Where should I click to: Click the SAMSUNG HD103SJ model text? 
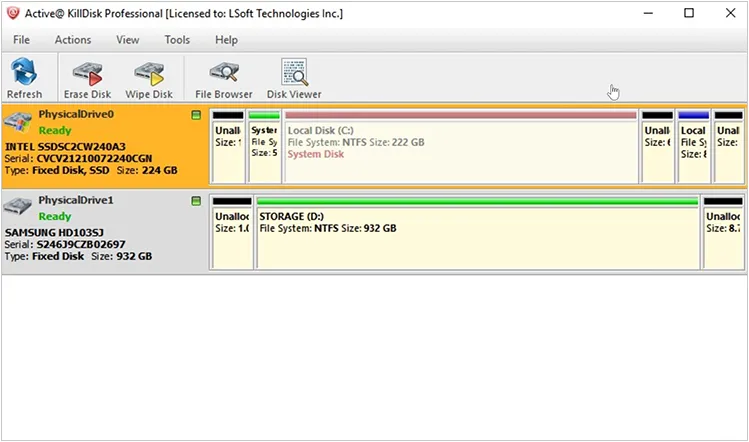(x=54, y=232)
